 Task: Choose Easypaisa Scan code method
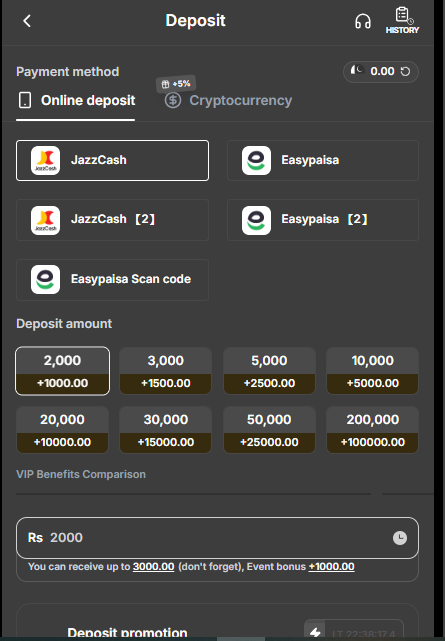pyautogui.click(x=112, y=280)
